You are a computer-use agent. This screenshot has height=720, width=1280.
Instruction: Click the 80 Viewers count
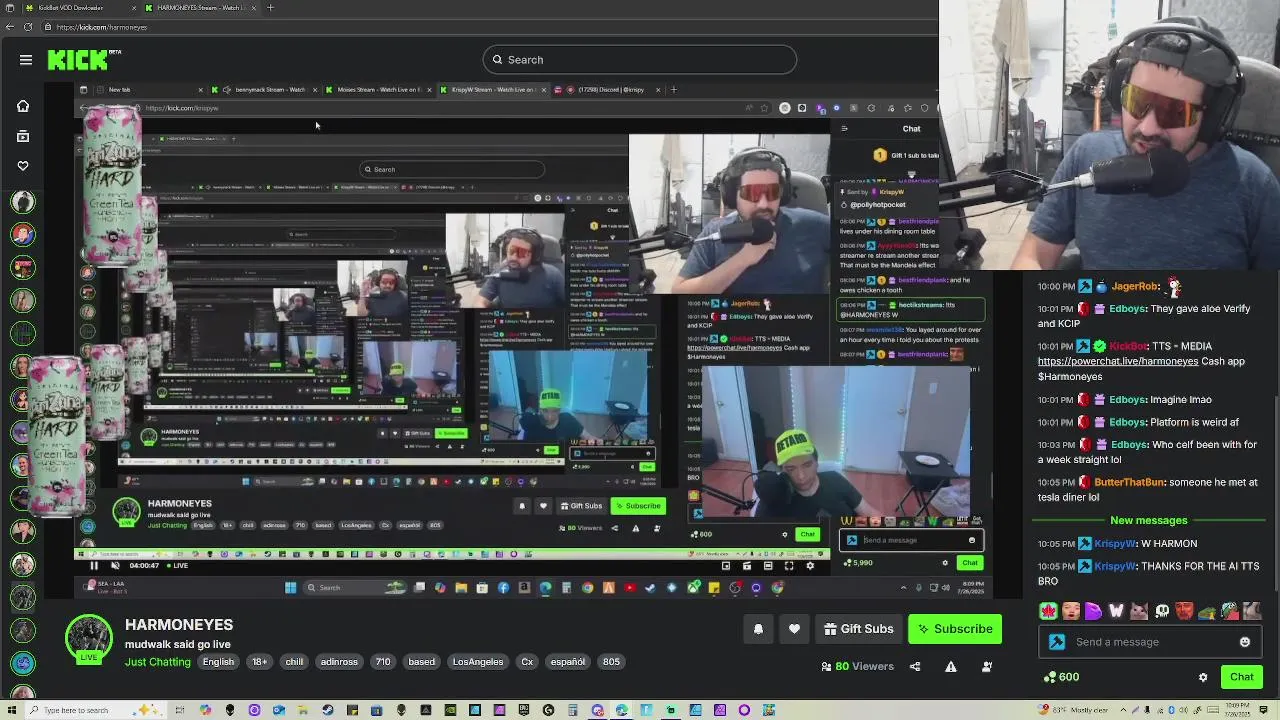pos(857,667)
